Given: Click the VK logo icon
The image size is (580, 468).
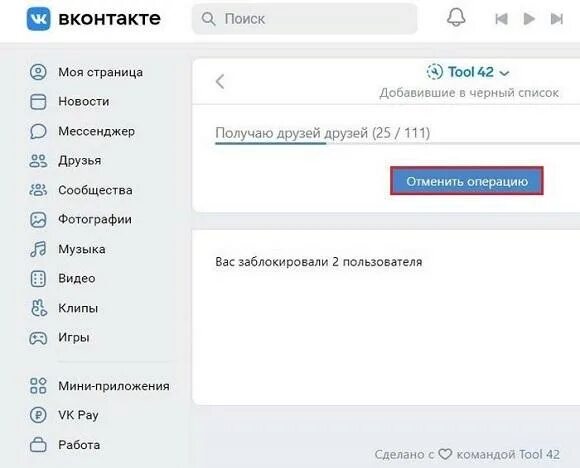Looking at the screenshot, I should (38, 18).
